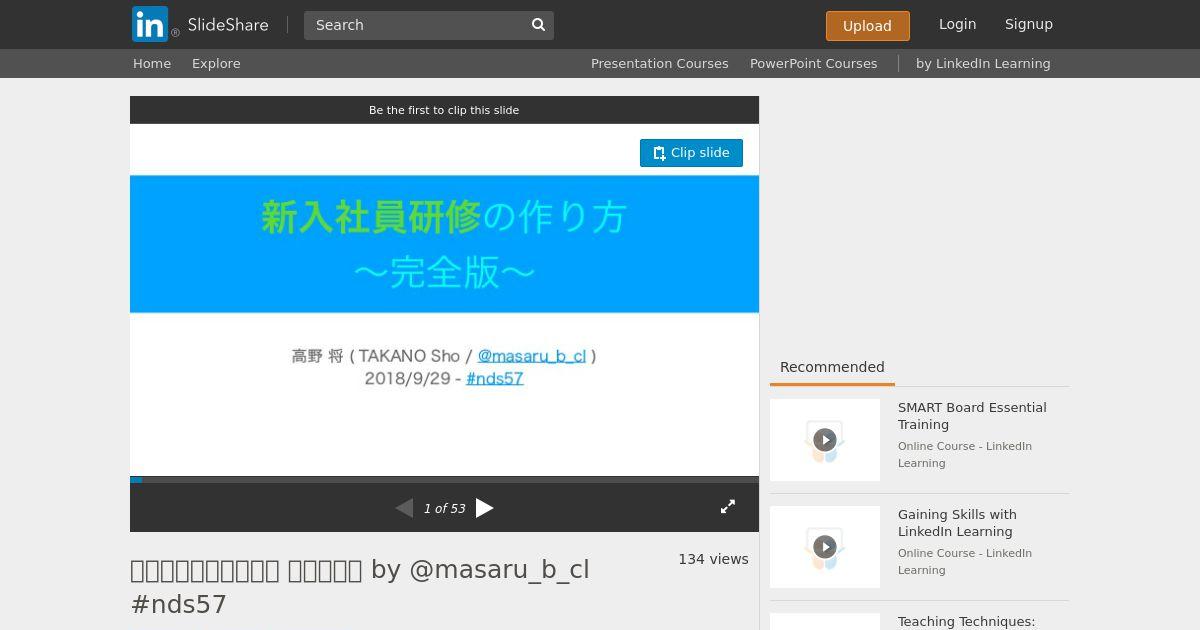Click the 134 views text
The image size is (1200, 630).
[713, 559]
